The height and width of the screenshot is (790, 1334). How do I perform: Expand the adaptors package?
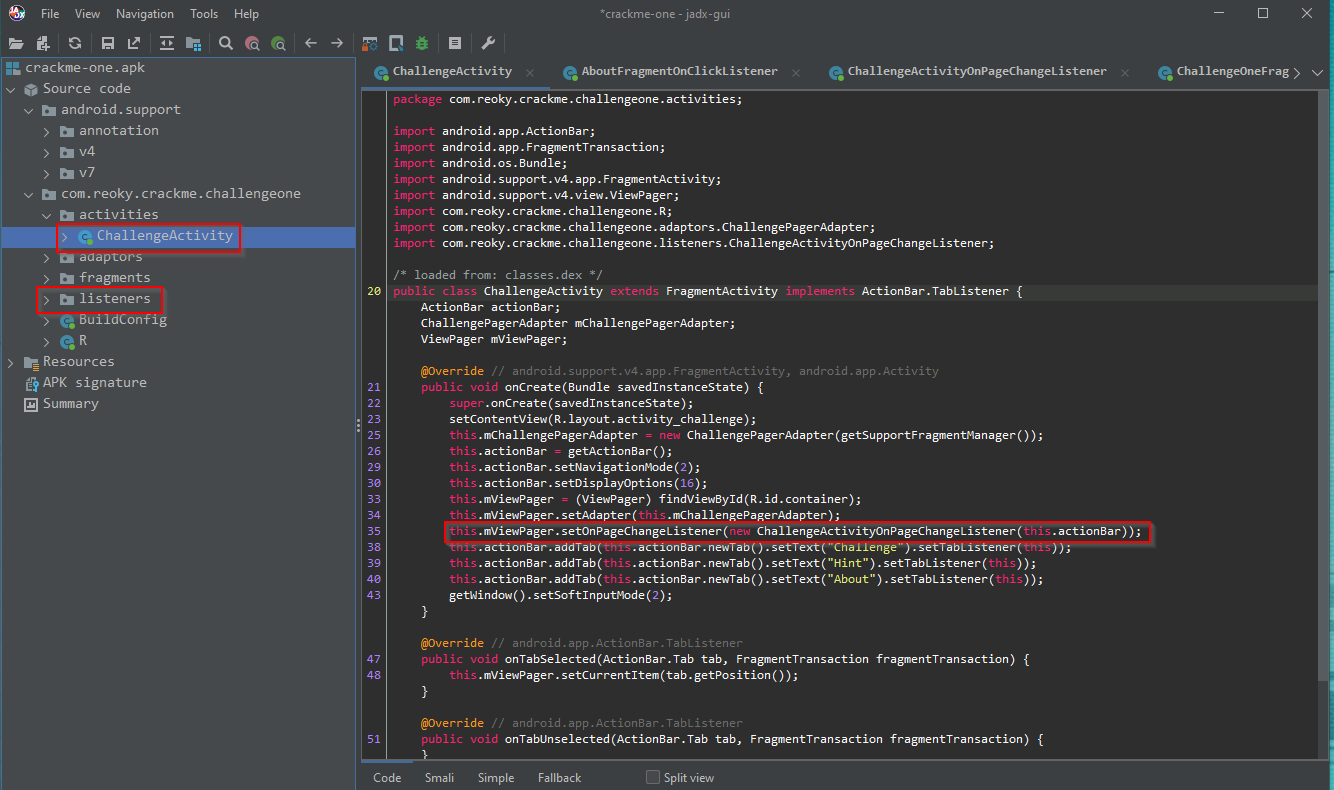(x=47, y=257)
